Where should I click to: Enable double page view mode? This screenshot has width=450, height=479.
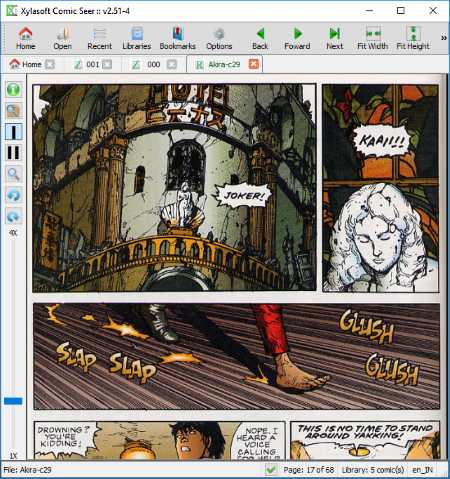click(13, 153)
